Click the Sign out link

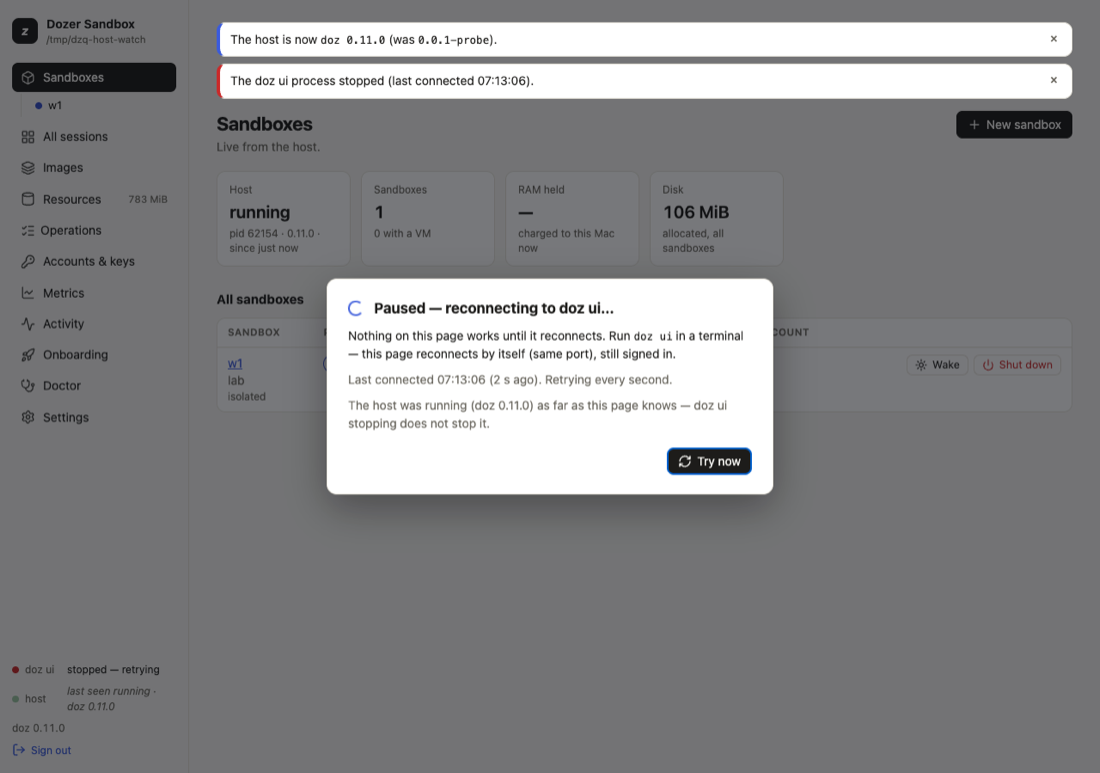(42, 750)
